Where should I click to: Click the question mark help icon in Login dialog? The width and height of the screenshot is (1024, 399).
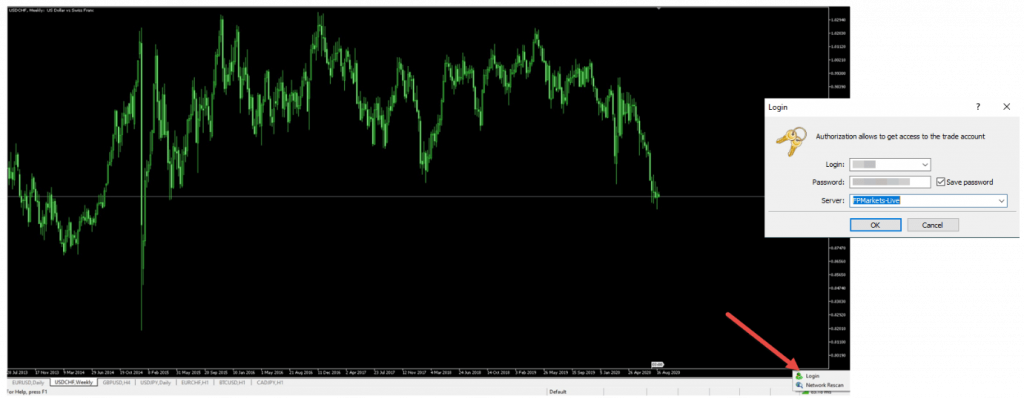click(x=978, y=106)
